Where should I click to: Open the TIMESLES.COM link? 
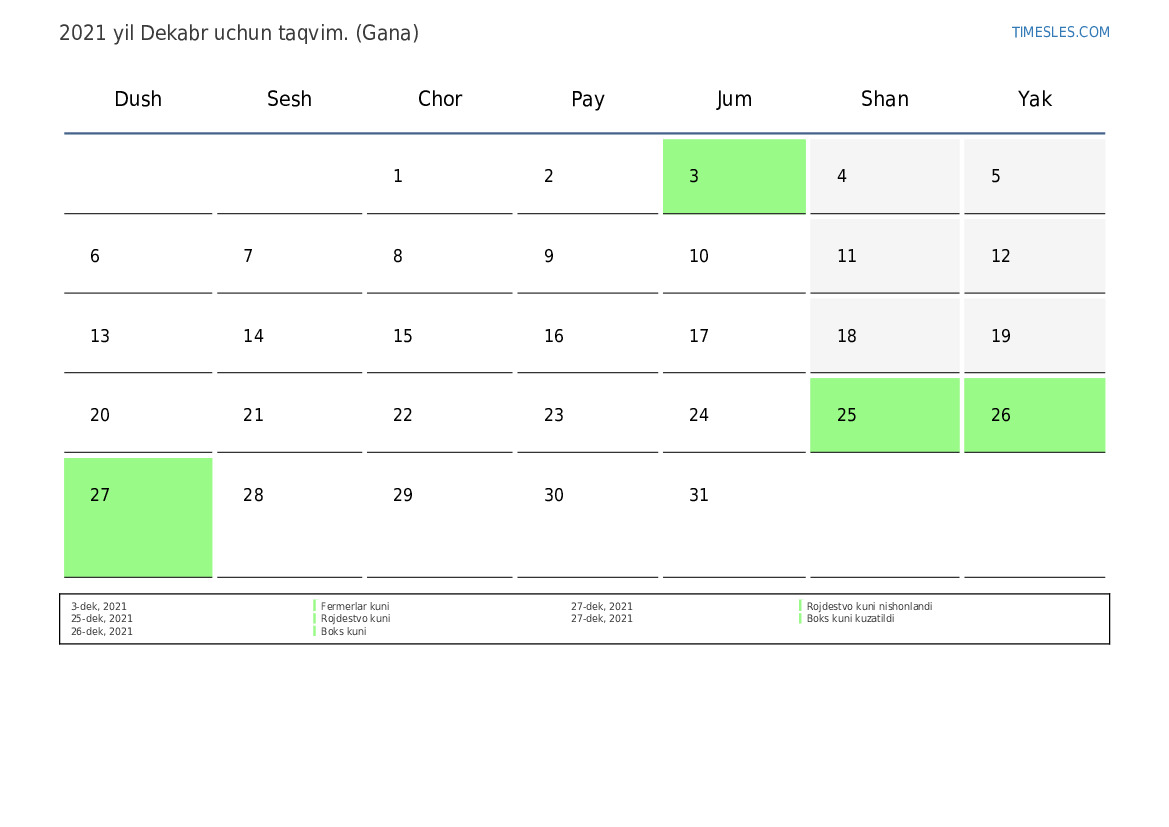[1060, 32]
